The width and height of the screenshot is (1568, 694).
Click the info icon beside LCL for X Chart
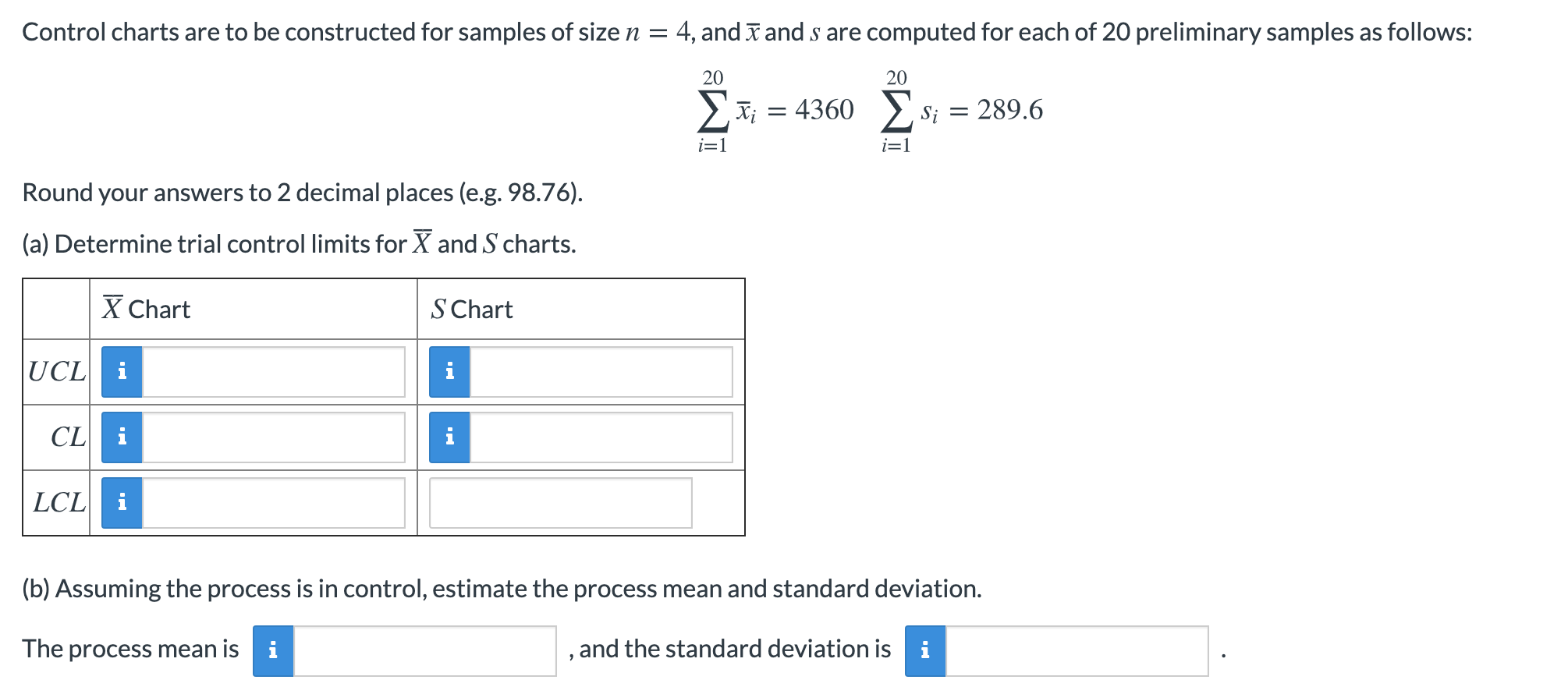[x=121, y=504]
